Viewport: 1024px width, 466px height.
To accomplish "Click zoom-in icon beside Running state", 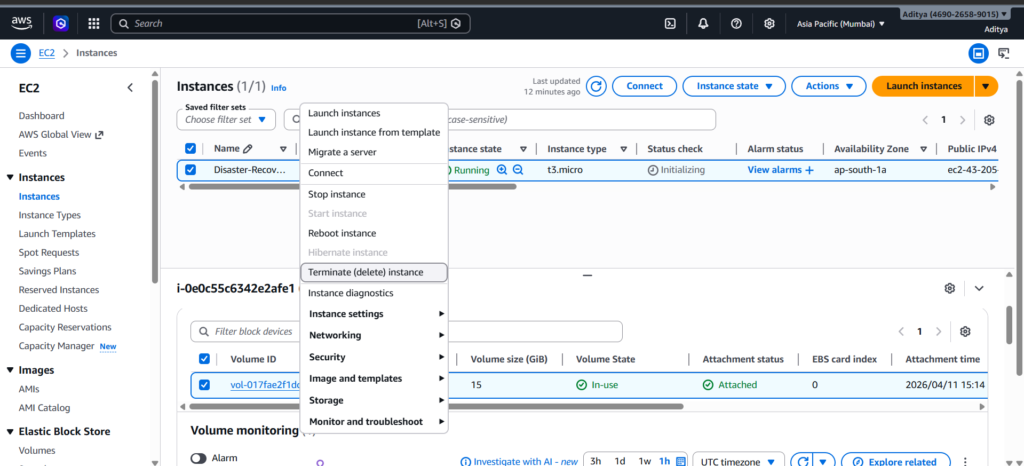I will [502, 170].
